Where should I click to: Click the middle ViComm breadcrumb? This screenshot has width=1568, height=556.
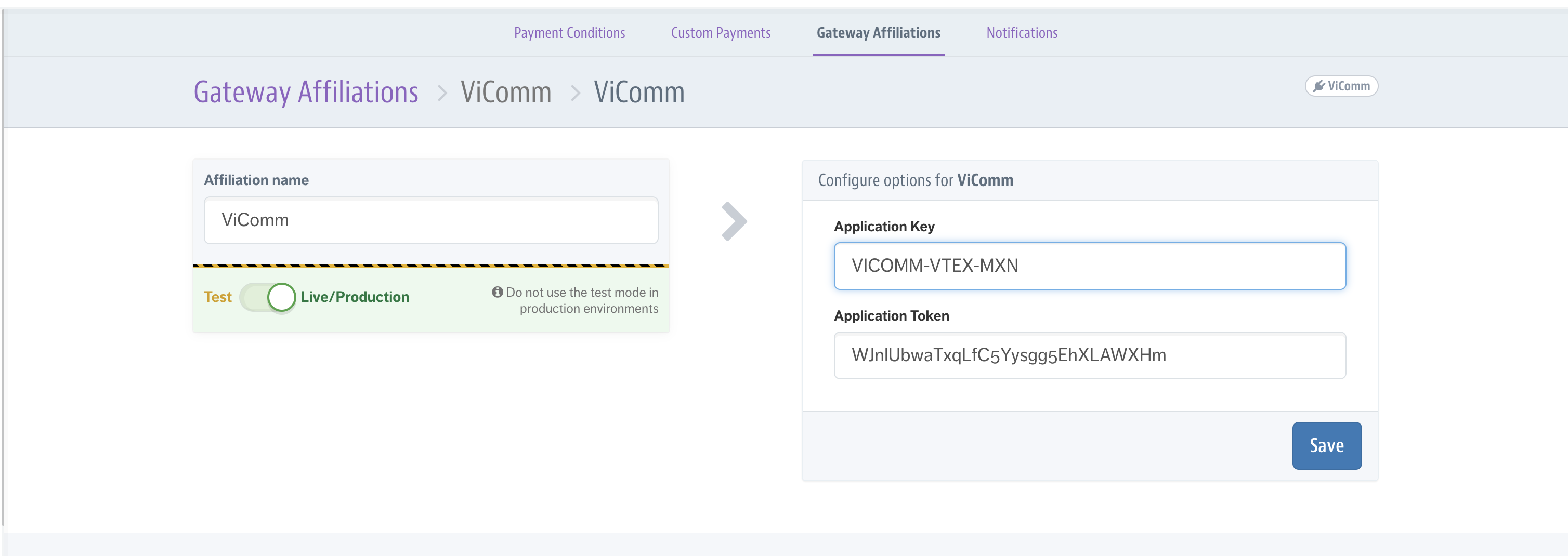tap(506, 92)
